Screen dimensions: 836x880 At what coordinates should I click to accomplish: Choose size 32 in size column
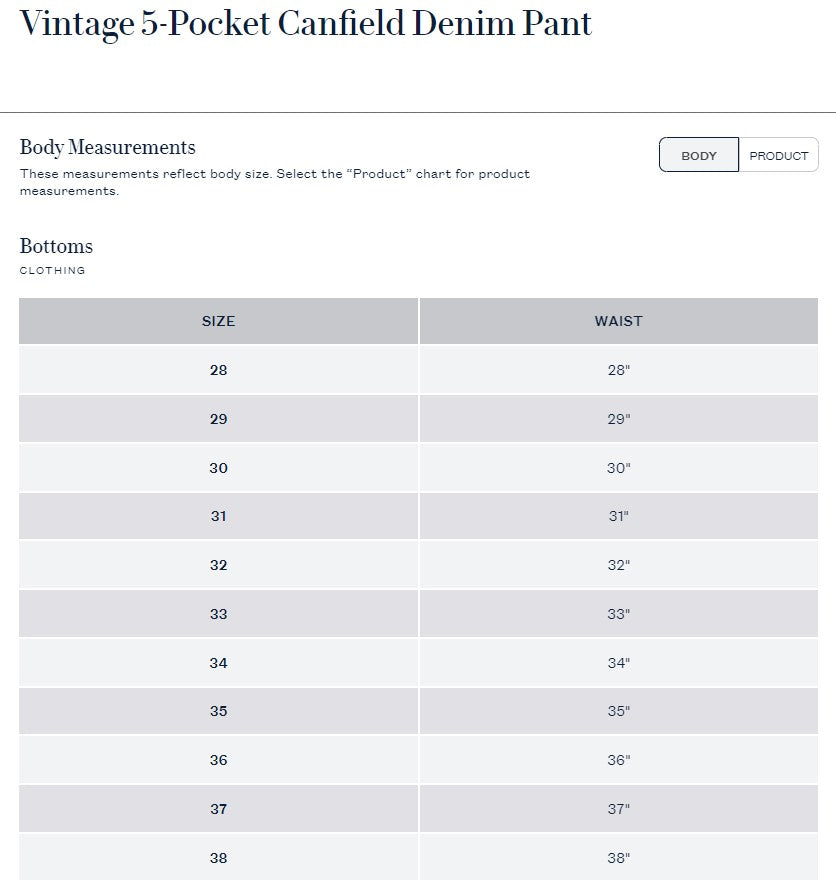pyautogui.click(x=218, y=565)
